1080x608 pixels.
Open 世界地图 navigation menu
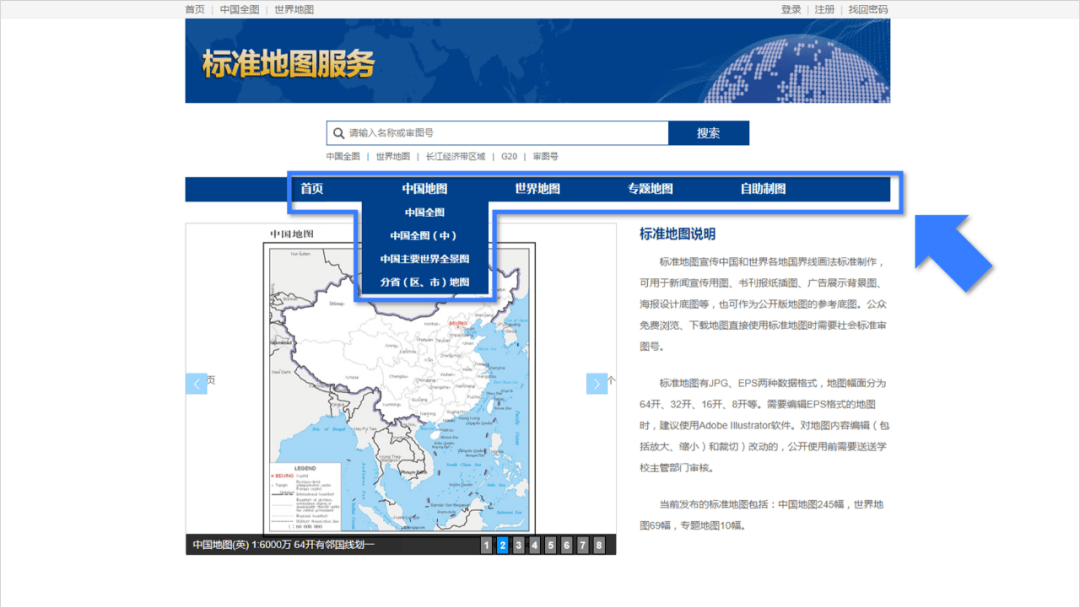click(537, 189)
